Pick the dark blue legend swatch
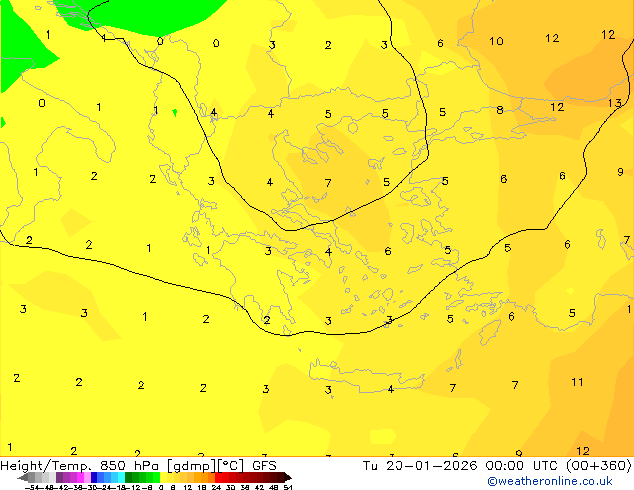This screenshot has width=634, height=490. click(94, 477)
